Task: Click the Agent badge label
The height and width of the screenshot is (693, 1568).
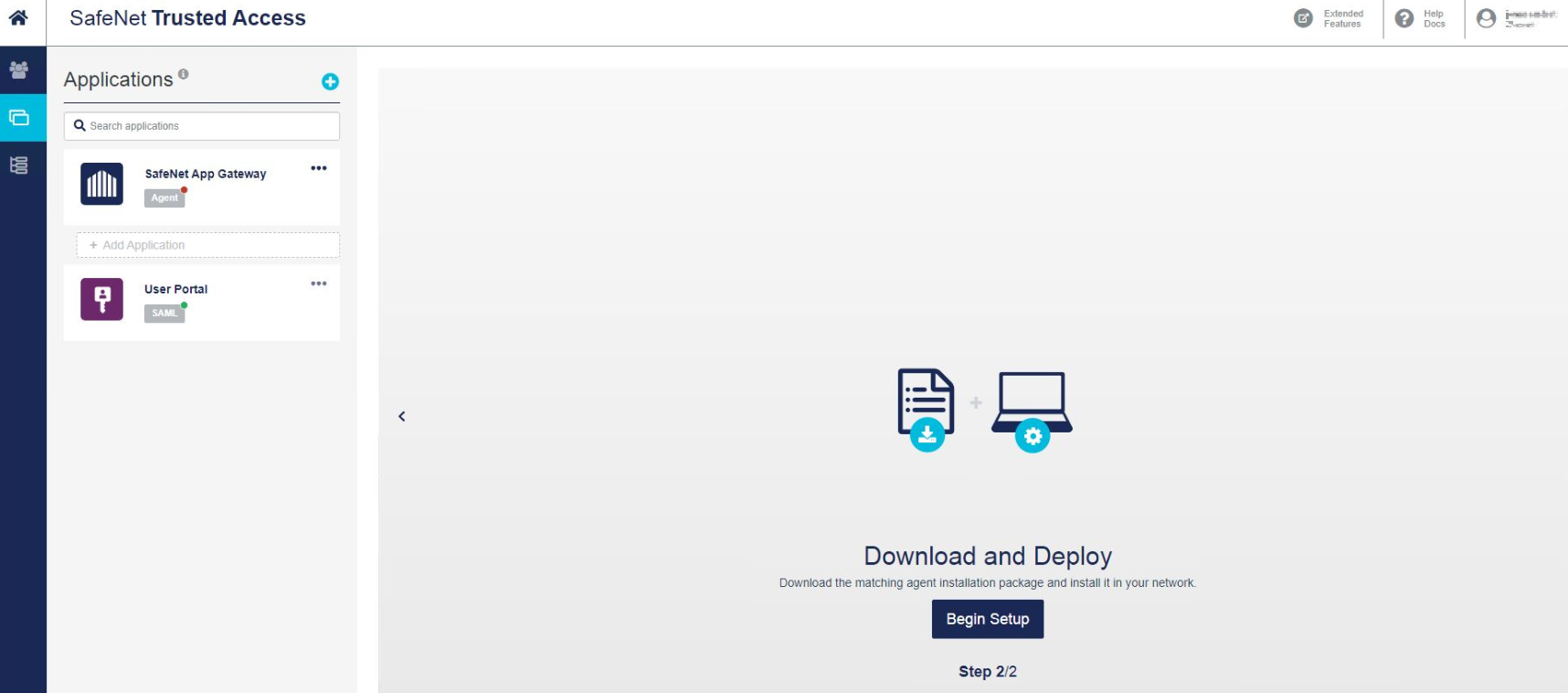Action: tap(164, 197)
